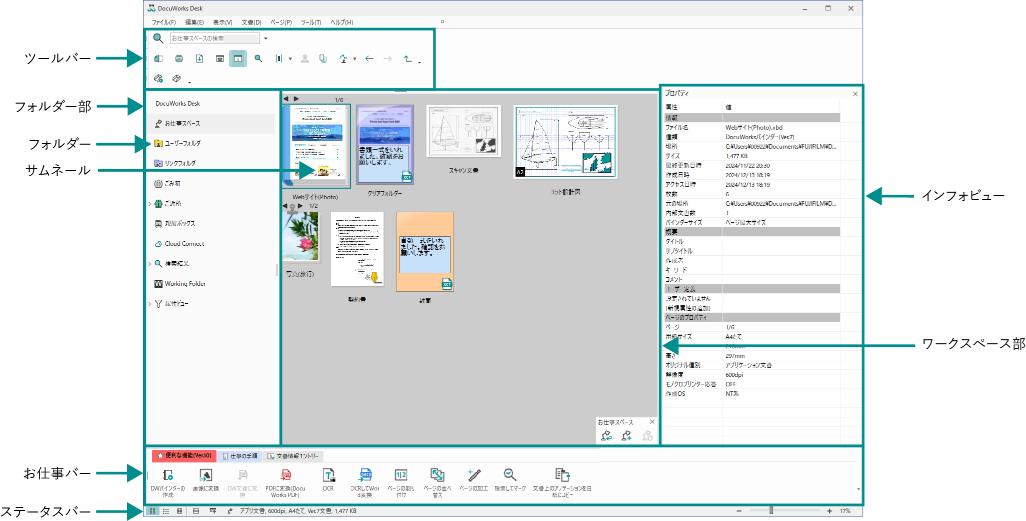The height and width of the screenshot is (521, 1026).
Task: Open the 表示(V) menu
Action: pyautogui.click(x=222, y=22)
